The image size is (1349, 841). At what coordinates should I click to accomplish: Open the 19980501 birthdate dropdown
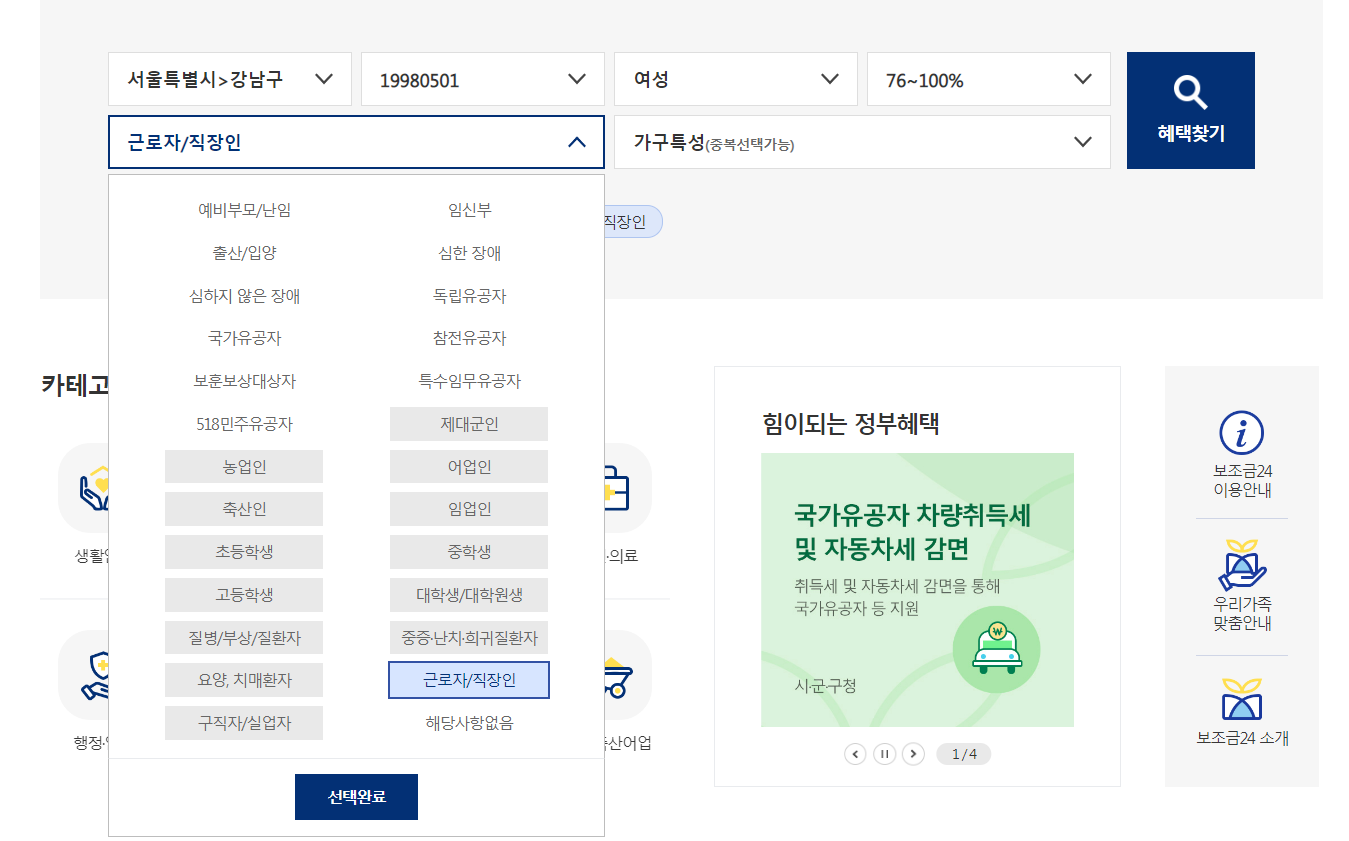click(483, 79)
